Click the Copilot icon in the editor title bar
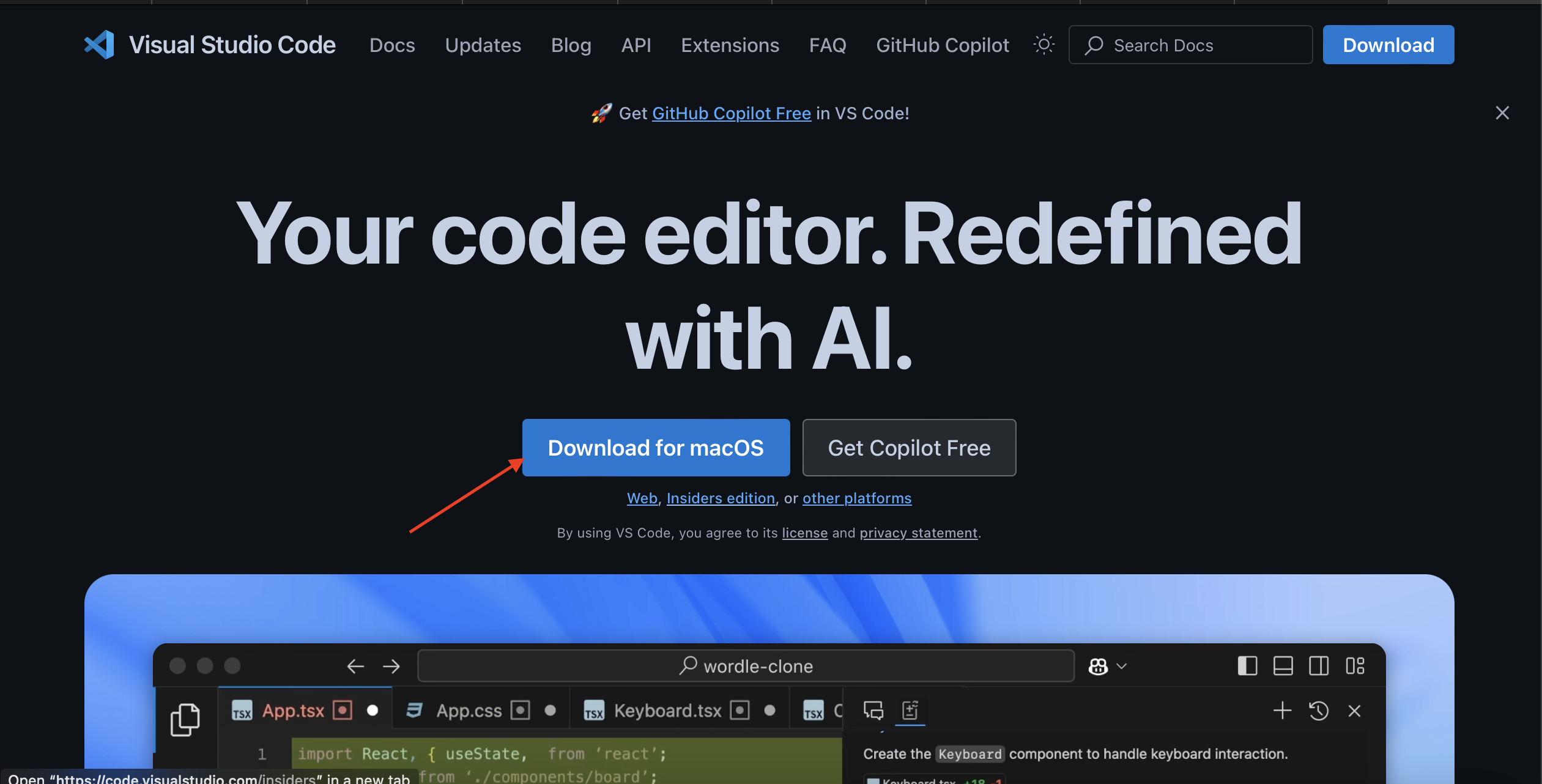 (x=1098, y=666)
